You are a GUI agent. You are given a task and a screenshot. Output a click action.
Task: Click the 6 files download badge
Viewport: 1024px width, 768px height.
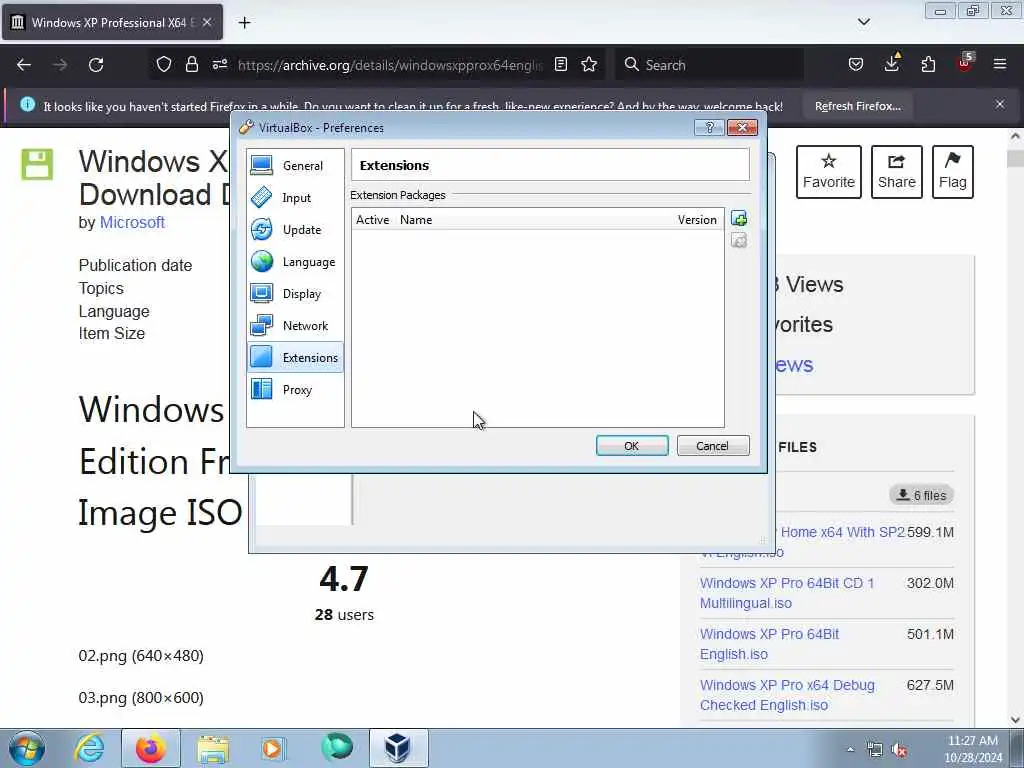921,495
